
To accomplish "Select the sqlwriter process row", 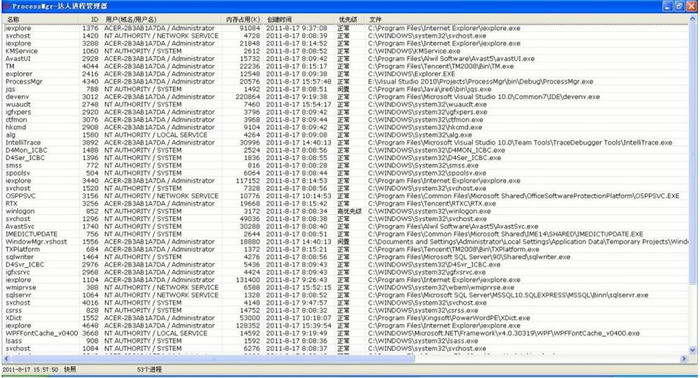I will pyautogui.click(x=346, y=257).
